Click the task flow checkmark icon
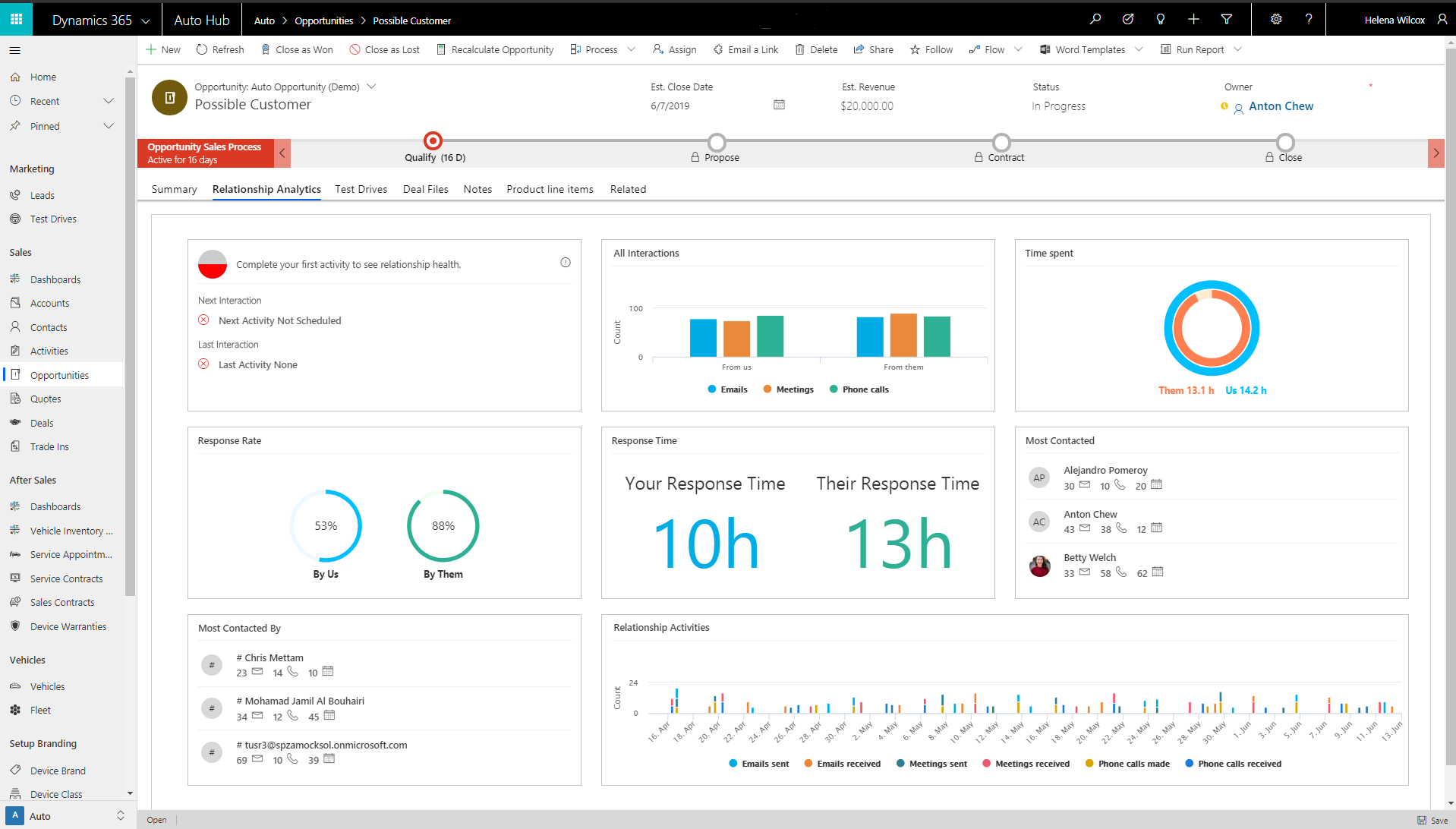The height and width of the screenshot is (829, 1456). click(1127, 20)
